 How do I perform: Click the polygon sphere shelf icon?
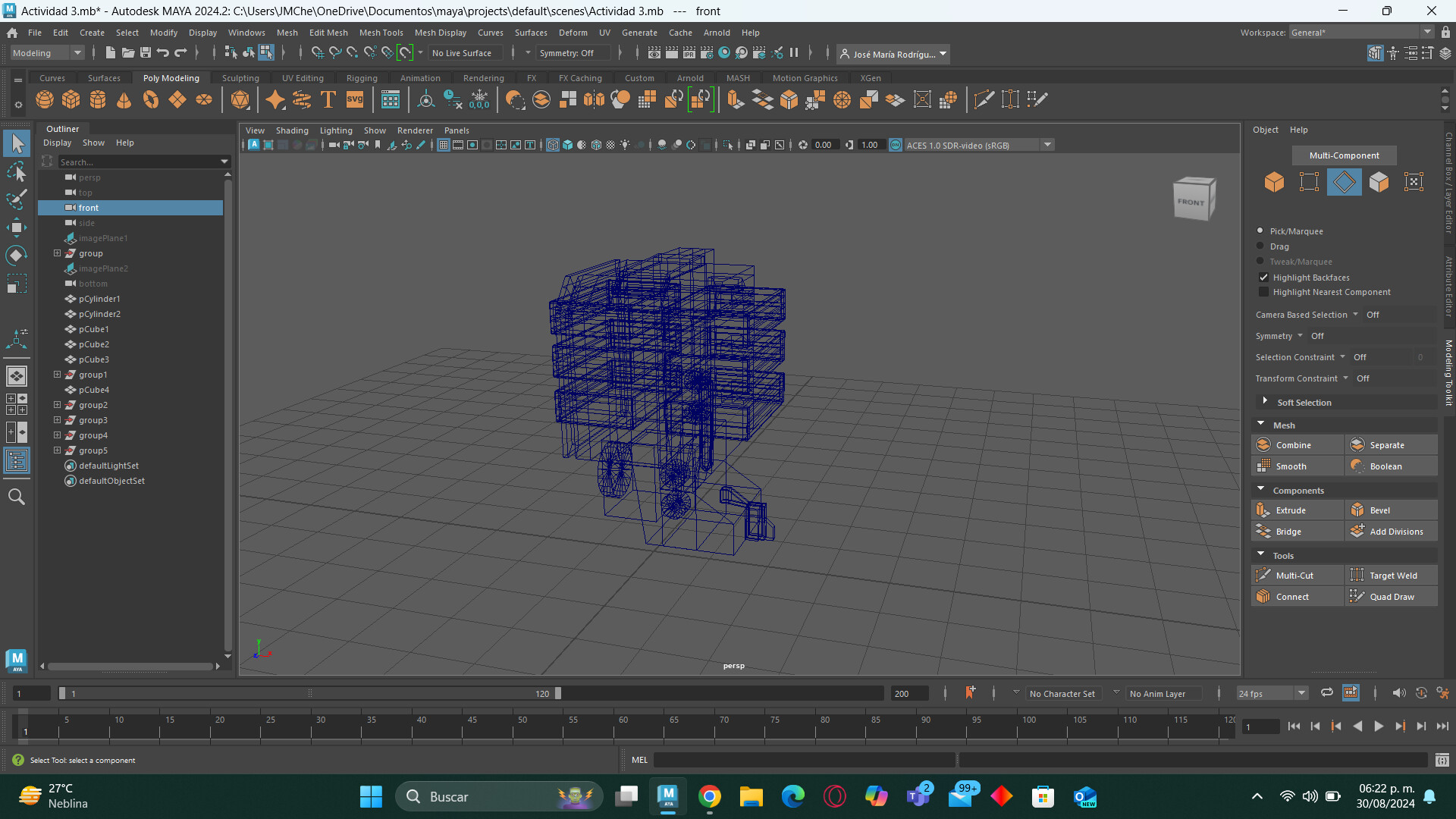(x=45, y=99)
